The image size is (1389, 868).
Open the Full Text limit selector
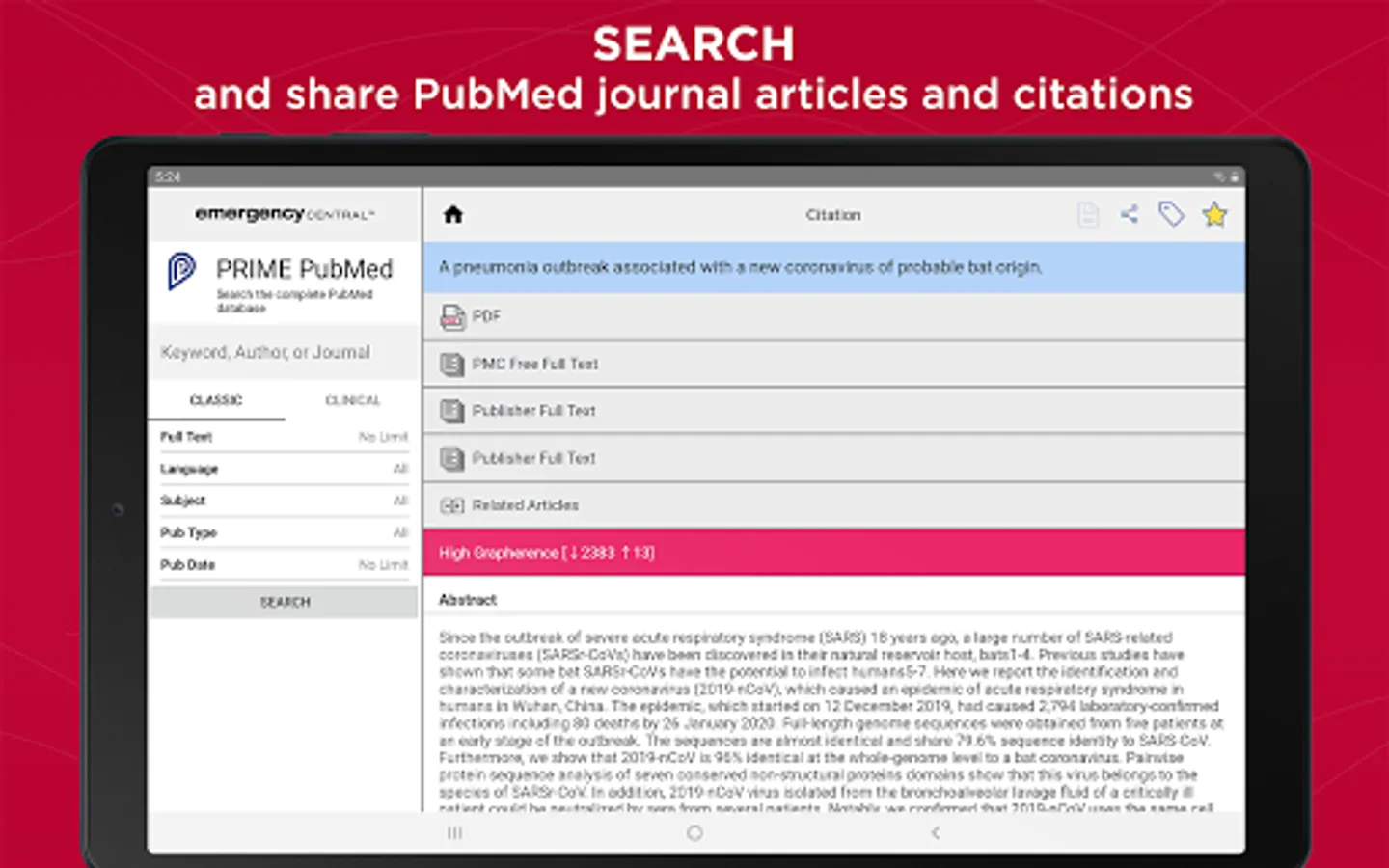(285, 437)
